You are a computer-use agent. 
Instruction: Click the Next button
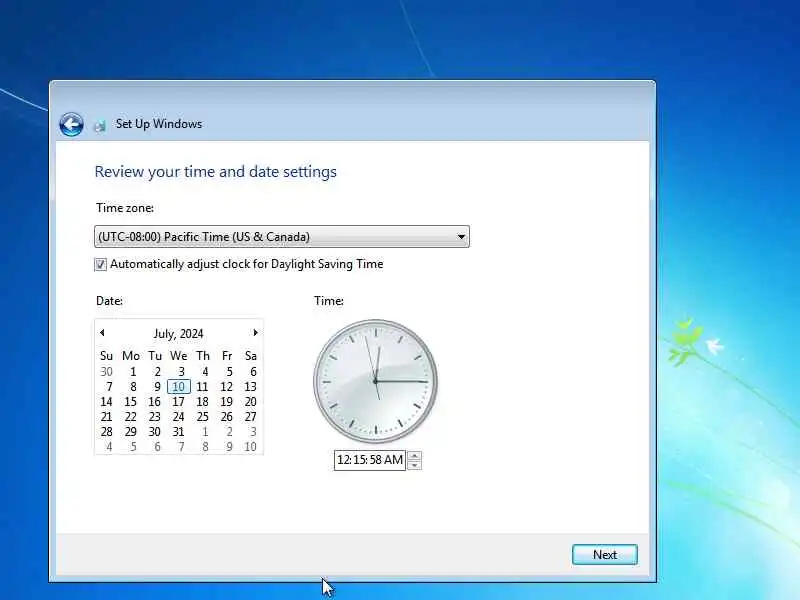click(x=605, y=555)
